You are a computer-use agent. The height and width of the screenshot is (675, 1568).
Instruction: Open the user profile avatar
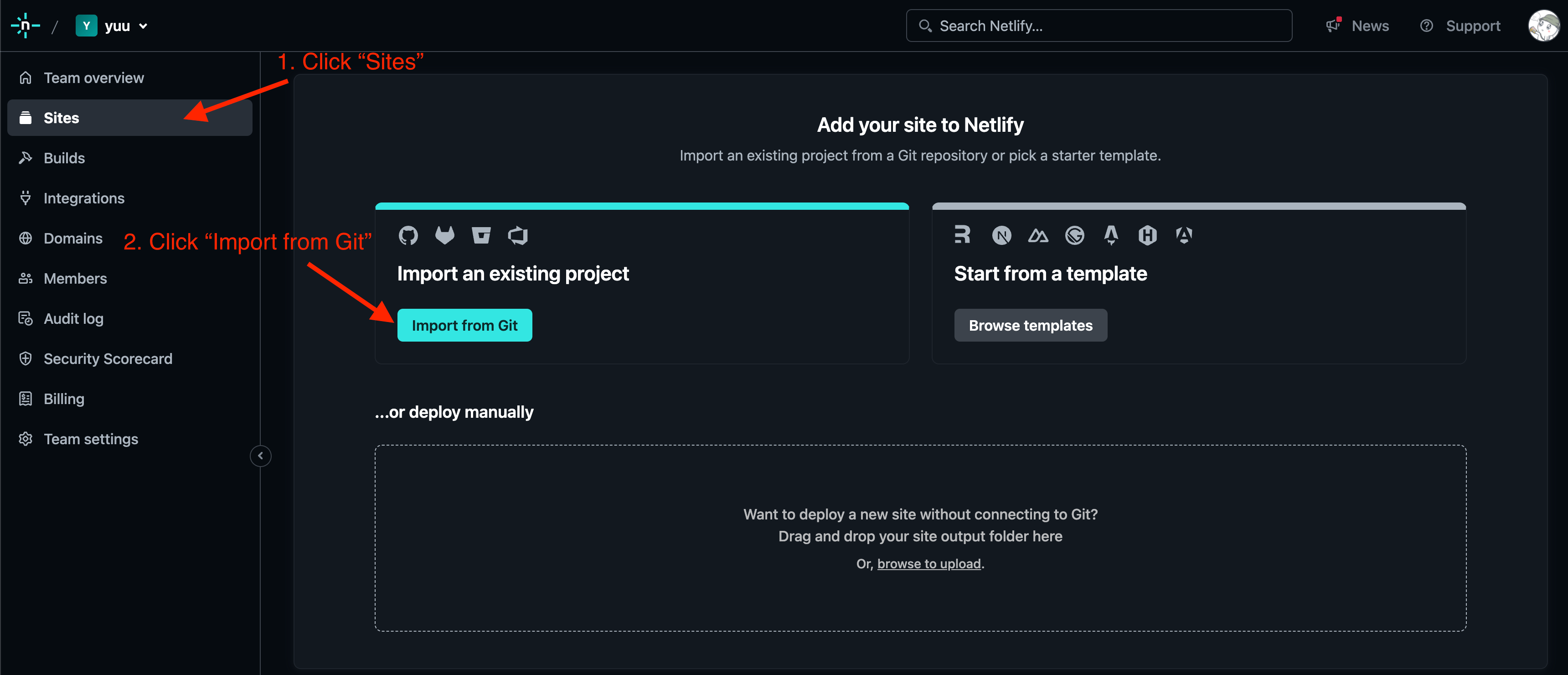[x=1544, y=26]
